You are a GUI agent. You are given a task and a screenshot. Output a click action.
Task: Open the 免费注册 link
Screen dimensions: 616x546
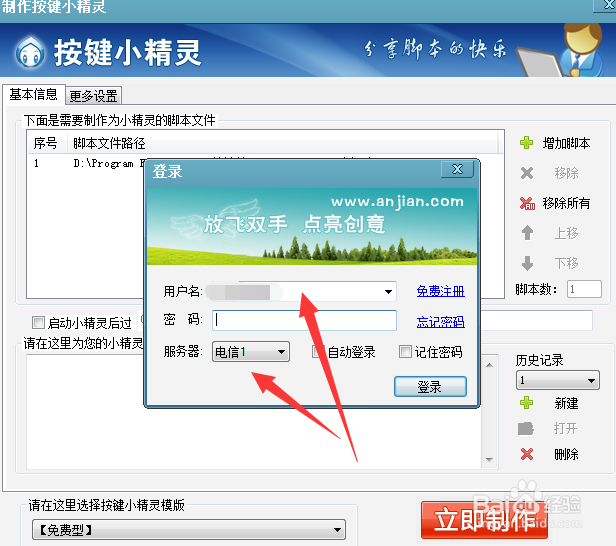click(x=440, y=291)
